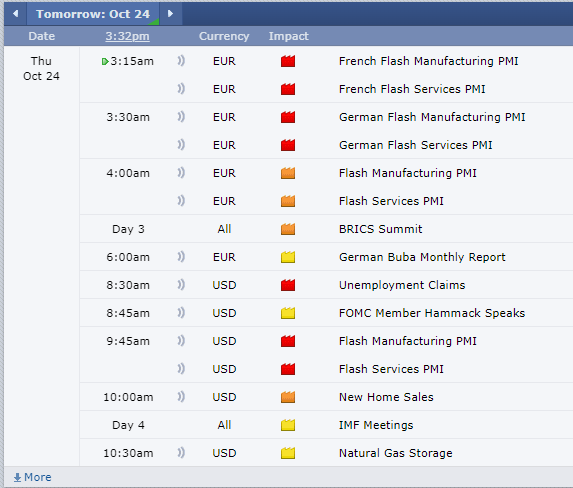Click yellow impact icon for Natural Gas Storage
Screen dimensions: 573x488
(288, 453)
